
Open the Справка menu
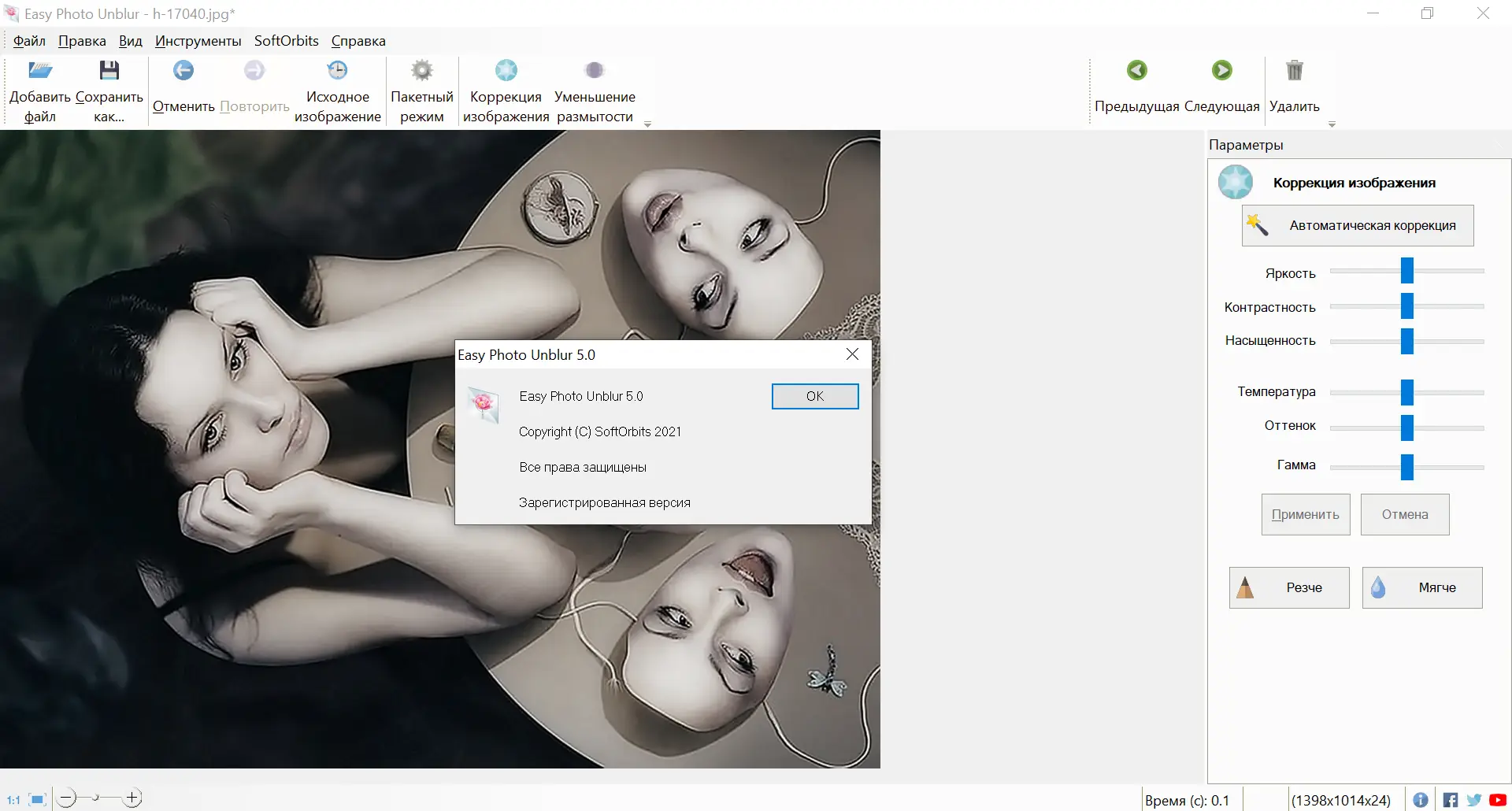[358, 41]
